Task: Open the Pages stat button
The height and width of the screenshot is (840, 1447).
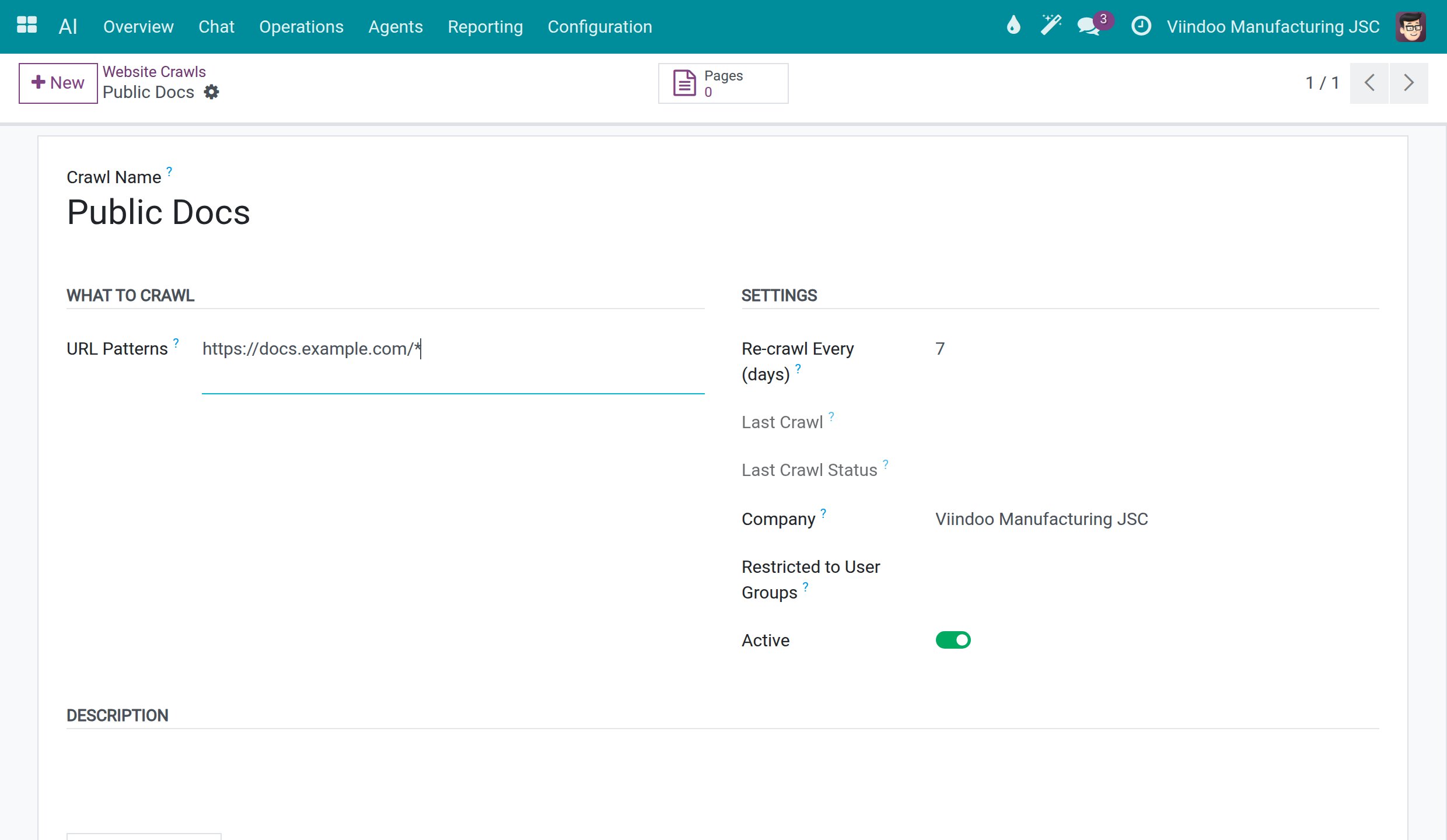Action: click(x=723, y=83)
